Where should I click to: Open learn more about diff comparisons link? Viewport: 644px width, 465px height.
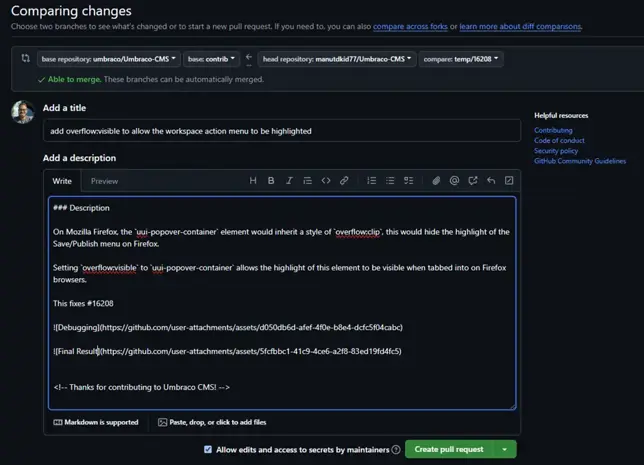tap(520, 27)
